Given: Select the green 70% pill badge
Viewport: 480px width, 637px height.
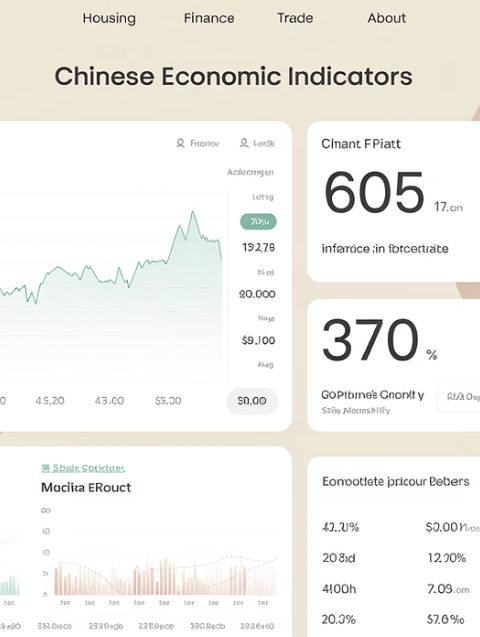Looking at the screenshot, I should [258, 222].
